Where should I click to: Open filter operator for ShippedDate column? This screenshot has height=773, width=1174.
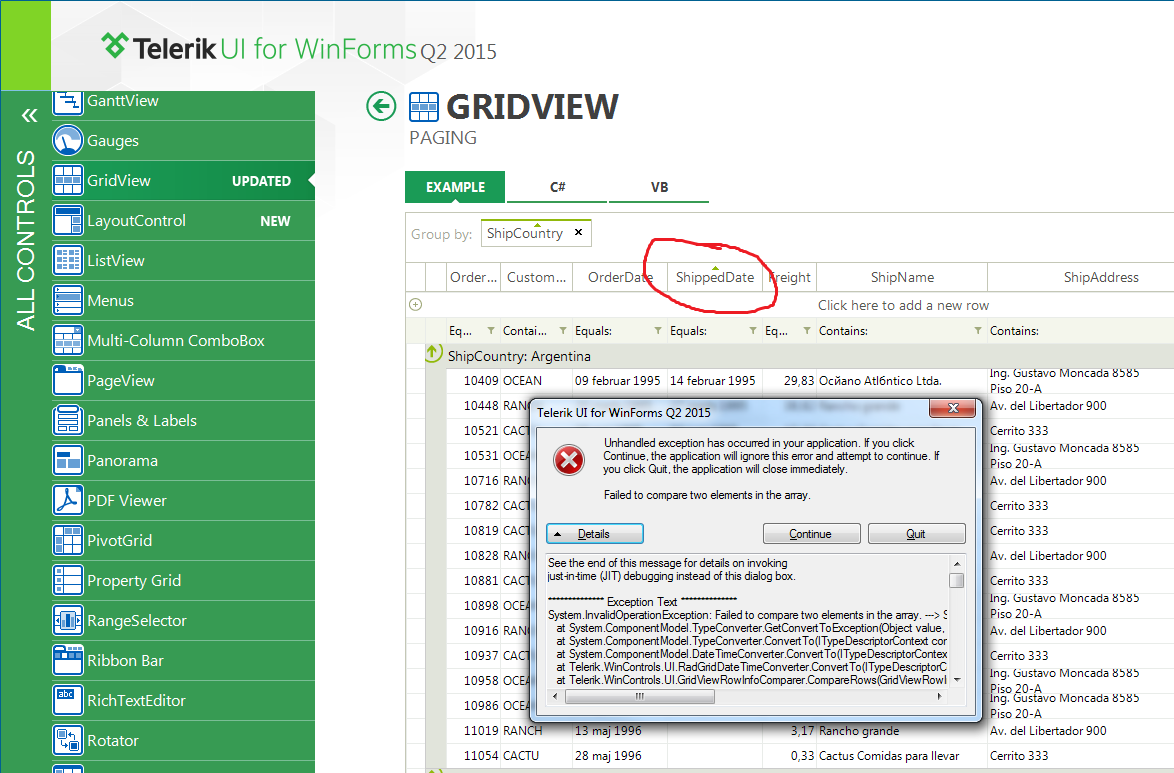pos(752,330)
